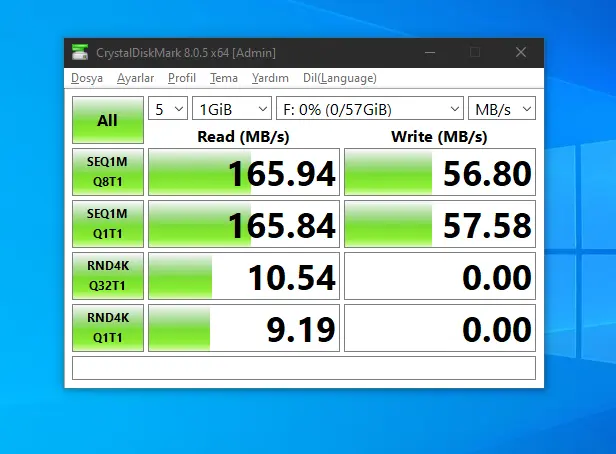
Task: Expand the MB/s unit dropdown
Action: [x=502, y=108]
